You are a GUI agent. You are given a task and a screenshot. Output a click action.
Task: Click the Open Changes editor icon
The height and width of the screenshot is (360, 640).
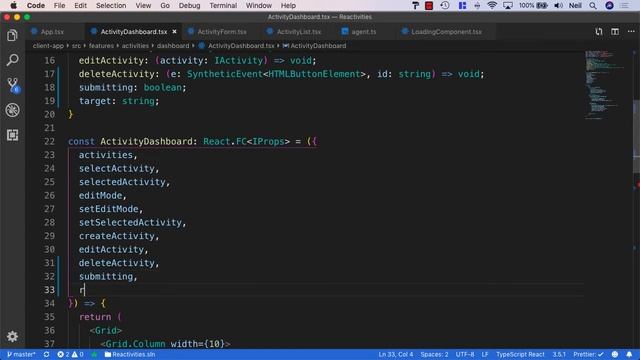click(599, 31)
